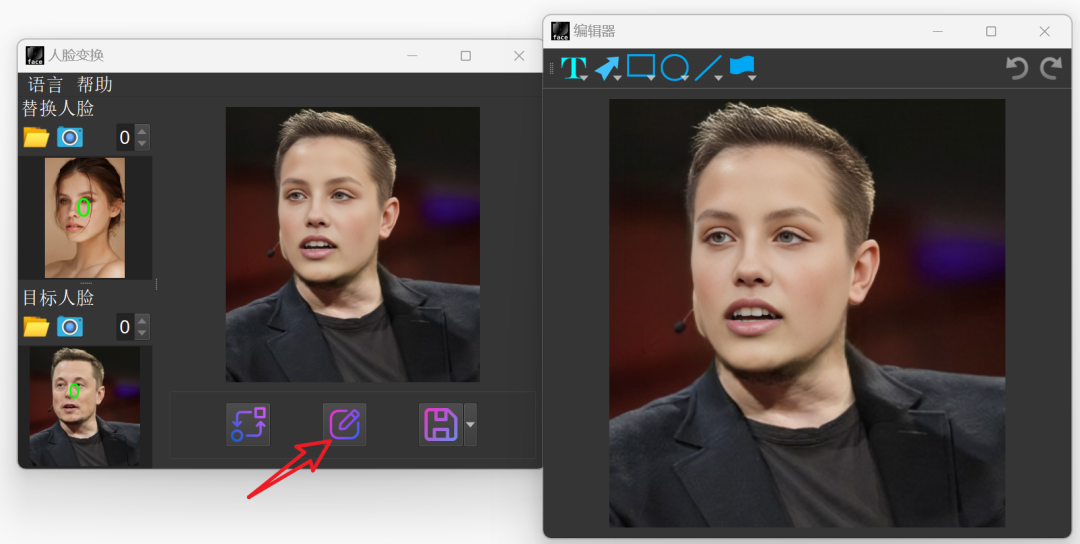The image size is (1080, 544).
Task: Open folder icon under 替换人脸
Action: point(36,137)
